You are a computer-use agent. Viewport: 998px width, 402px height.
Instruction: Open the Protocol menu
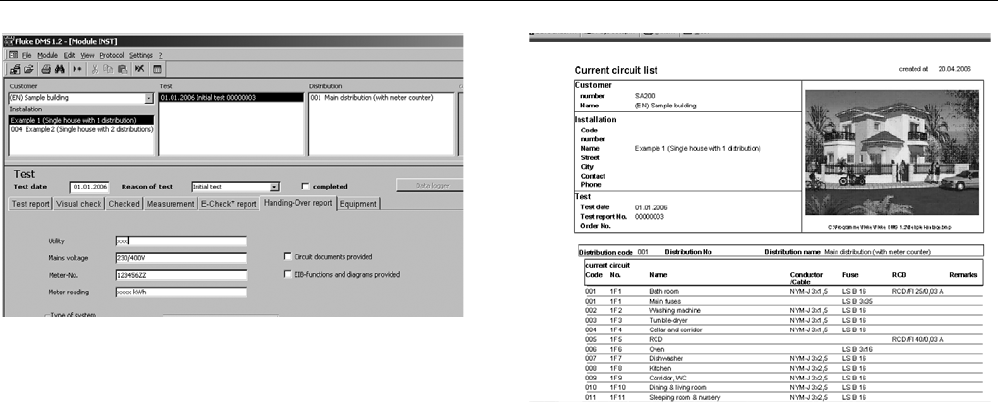click(112, 55)
